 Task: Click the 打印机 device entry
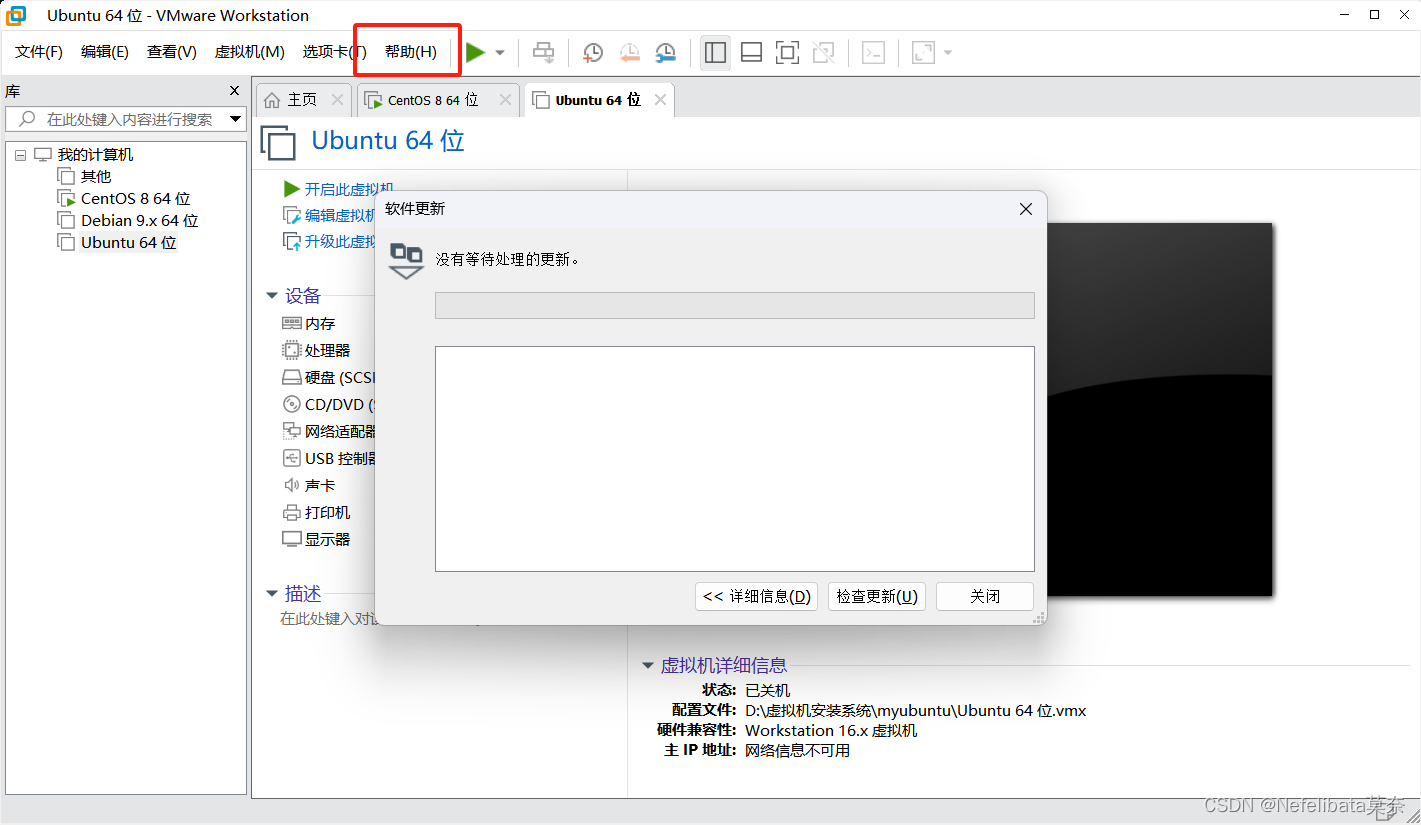316,513
